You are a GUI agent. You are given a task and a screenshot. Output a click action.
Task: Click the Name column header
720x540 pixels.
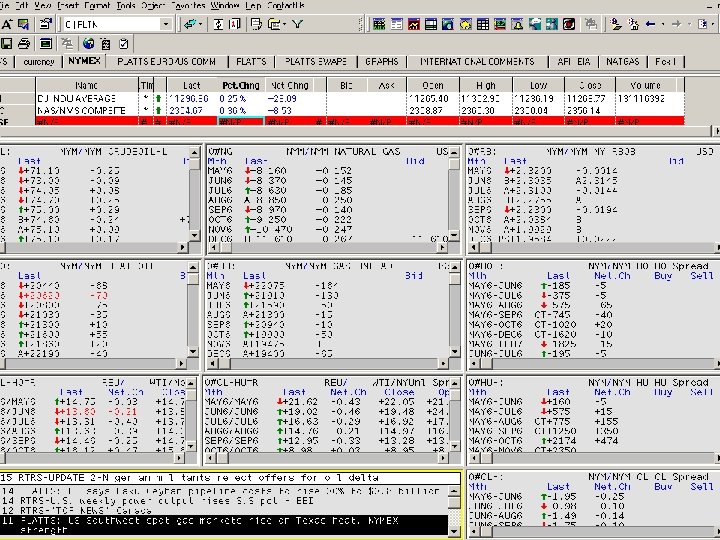click(x=86, y=85)
